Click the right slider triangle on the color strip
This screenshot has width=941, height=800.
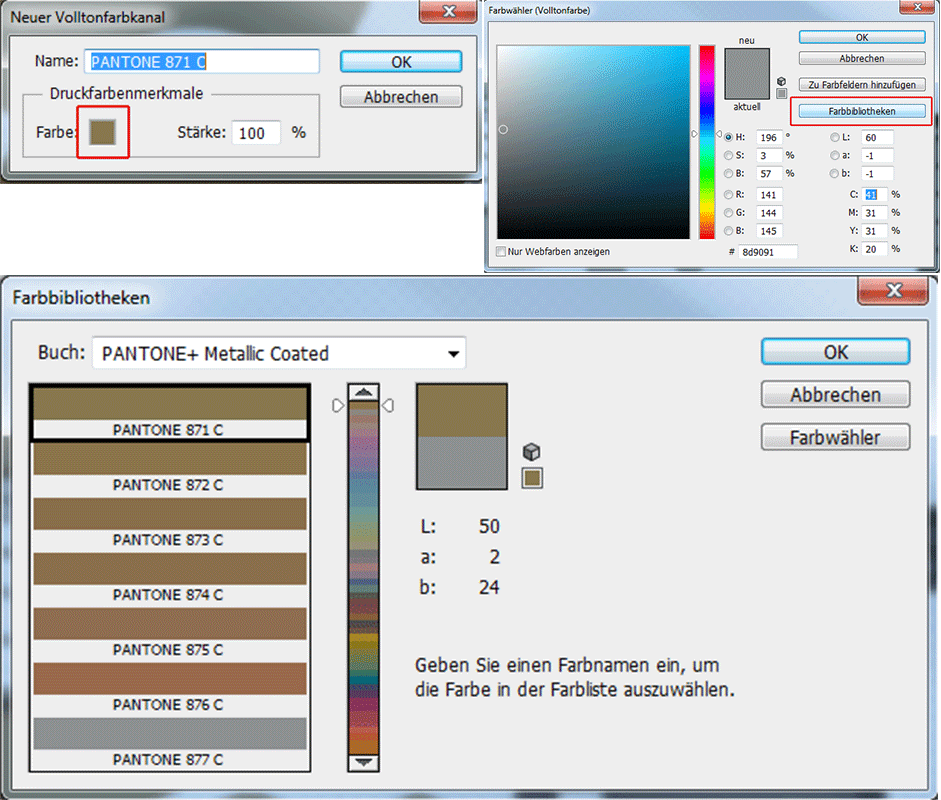(x=388, y=406)
